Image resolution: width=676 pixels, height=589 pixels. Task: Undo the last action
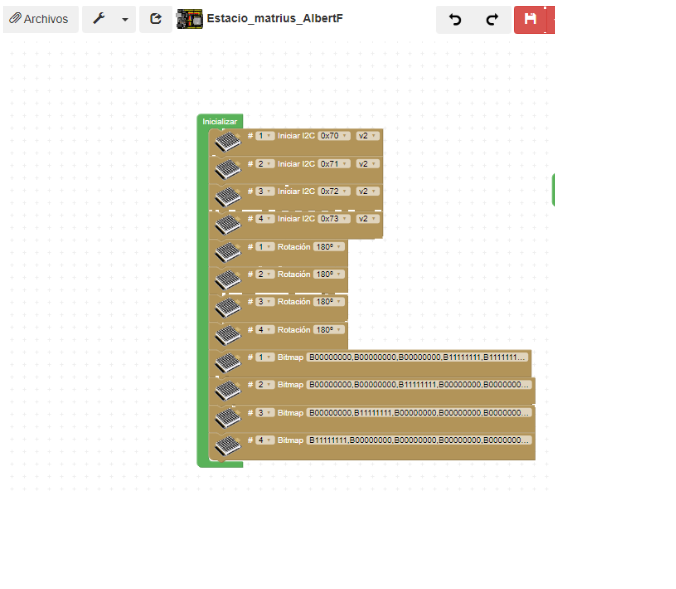click(x=455, y=19)
